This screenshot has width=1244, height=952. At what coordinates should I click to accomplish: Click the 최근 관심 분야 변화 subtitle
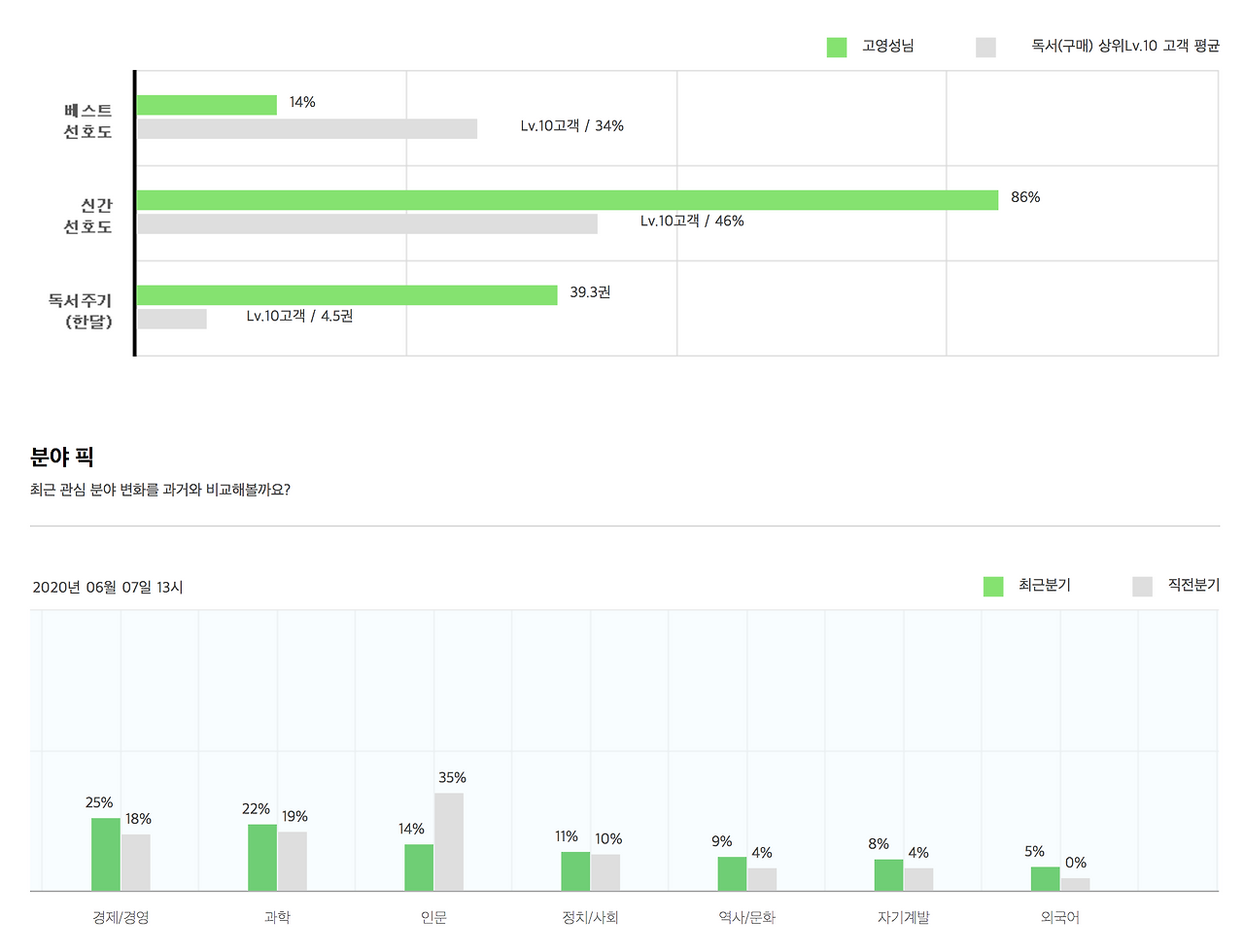[160, 490]
